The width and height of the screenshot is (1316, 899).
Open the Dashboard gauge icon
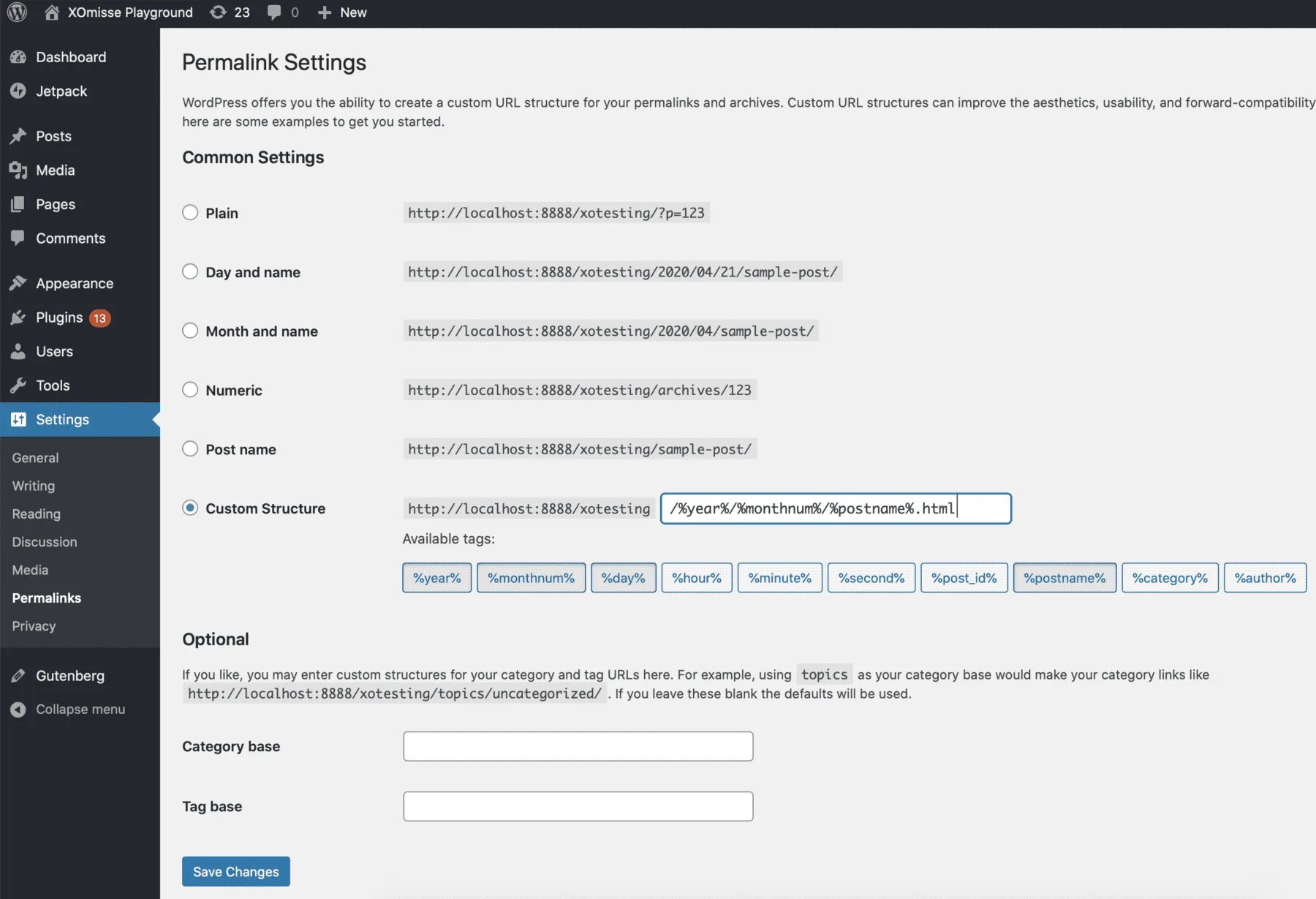[x=18, y=57]
